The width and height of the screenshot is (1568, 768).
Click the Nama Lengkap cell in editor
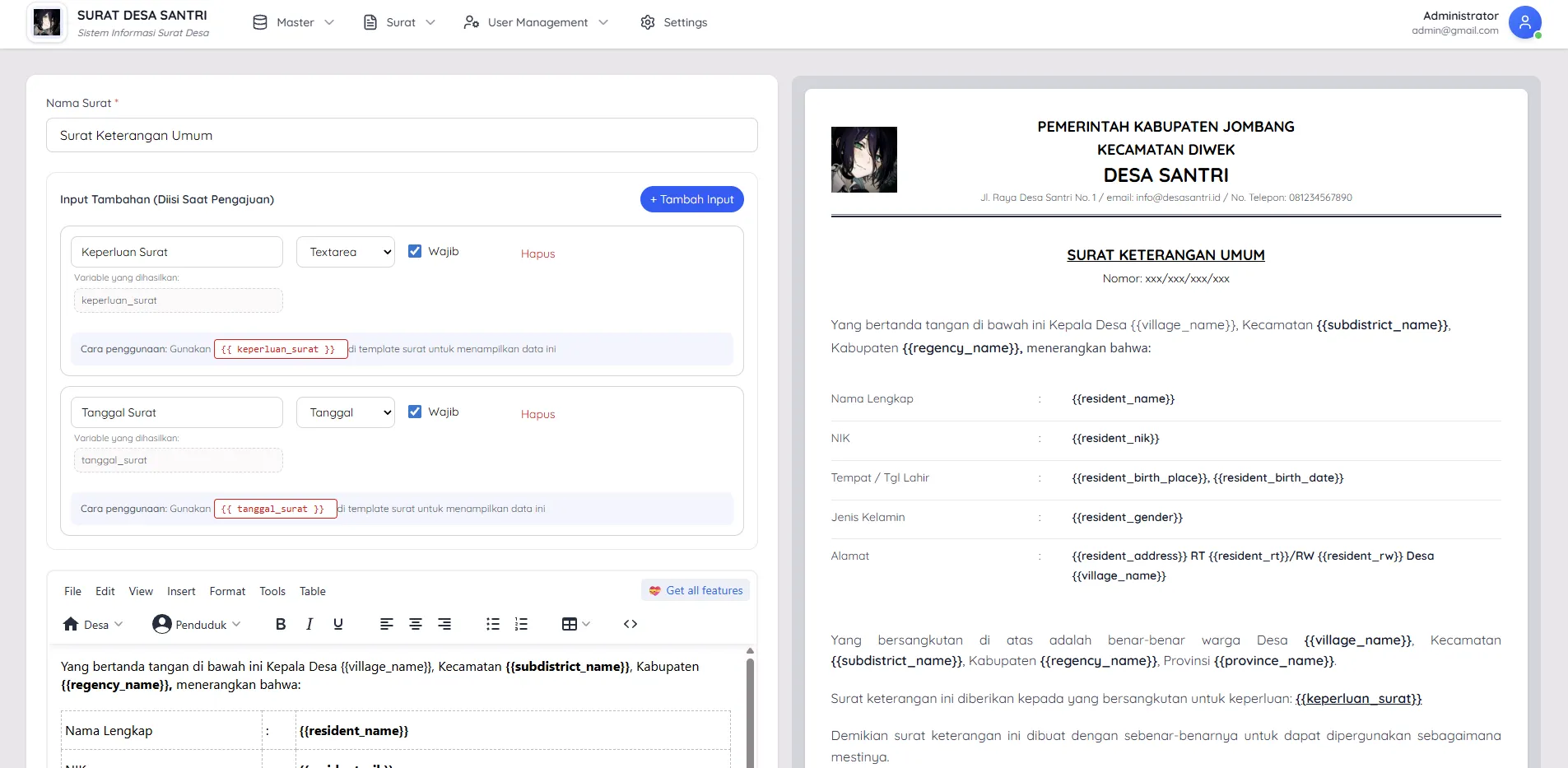(161, 731)
